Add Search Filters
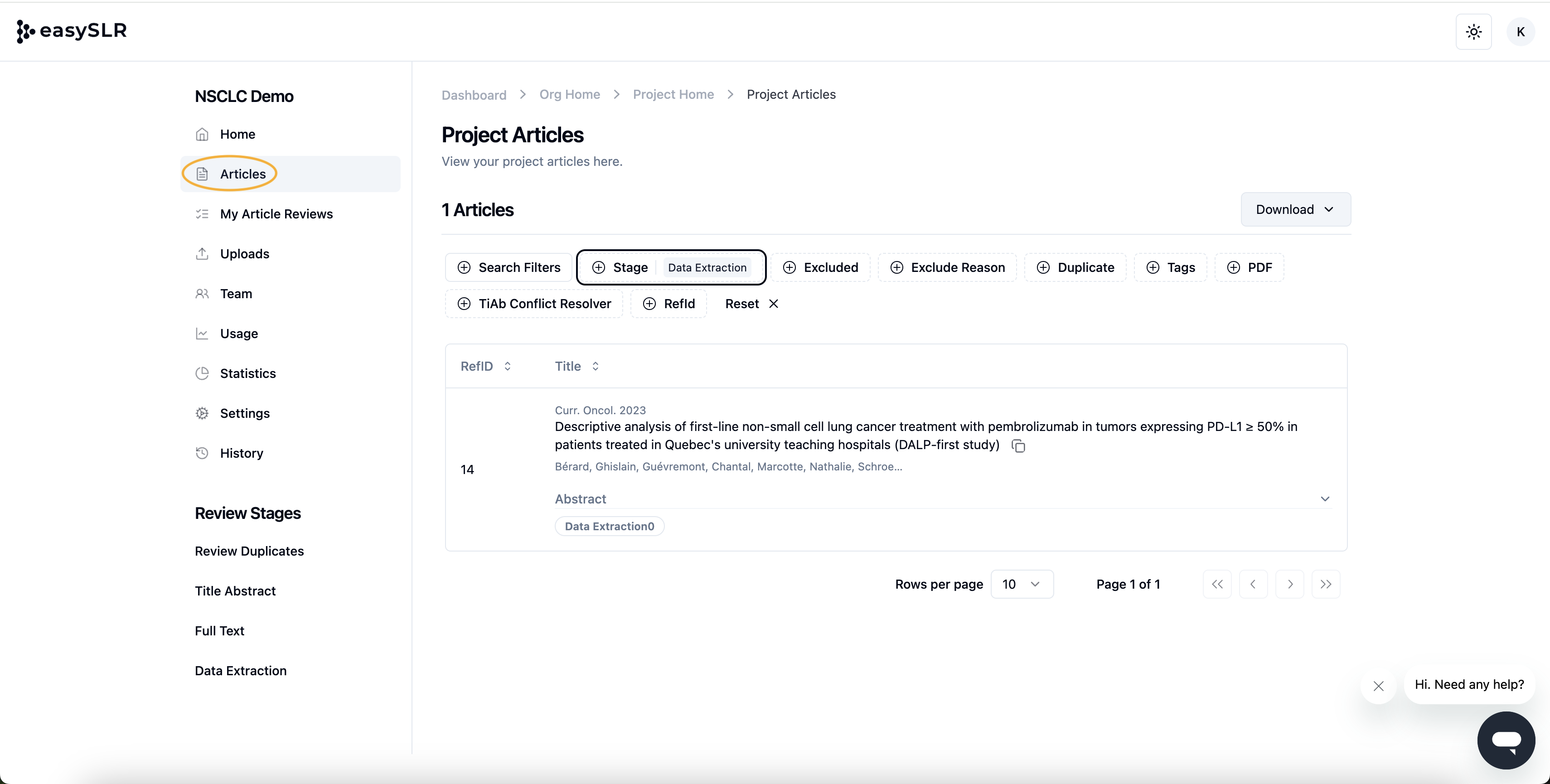This screenshot has height=784, width=1550. (509, 267)
